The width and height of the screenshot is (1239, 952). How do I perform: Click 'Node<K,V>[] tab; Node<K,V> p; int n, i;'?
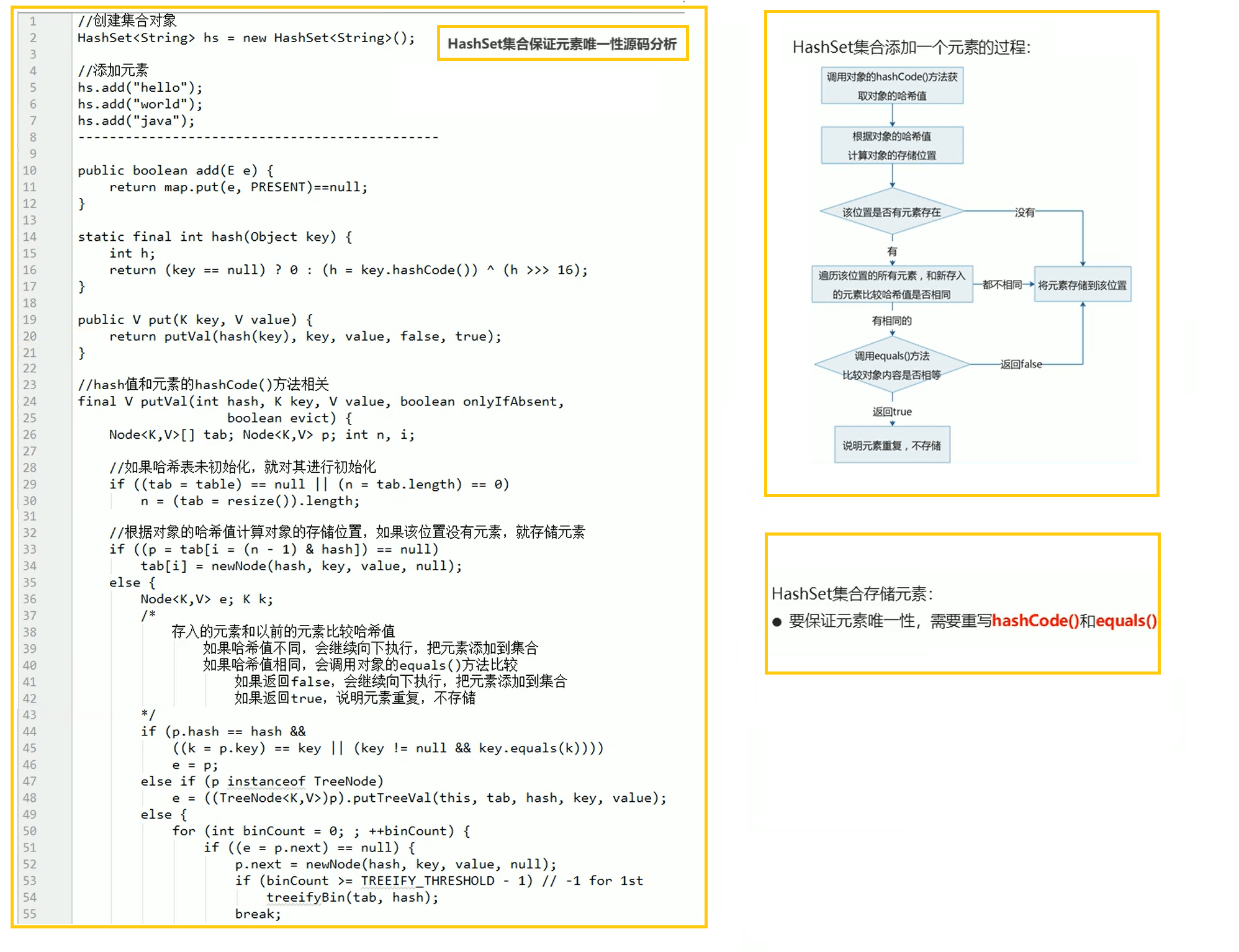pyautogui.click(x=262, y=435)
